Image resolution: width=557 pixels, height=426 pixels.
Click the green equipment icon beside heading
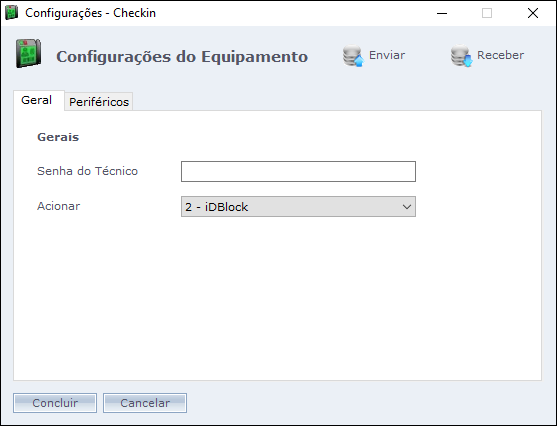28,54
